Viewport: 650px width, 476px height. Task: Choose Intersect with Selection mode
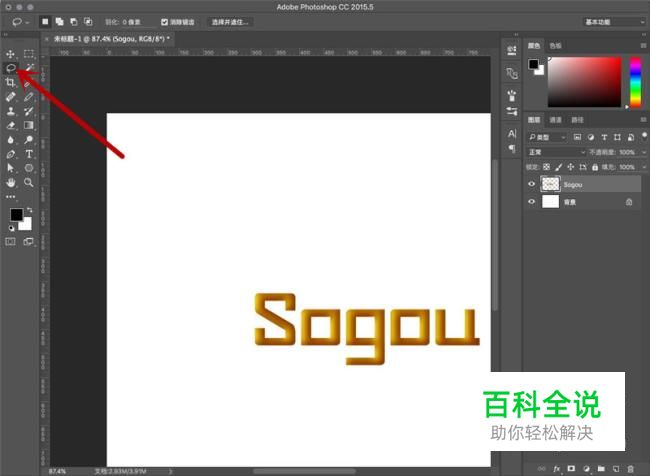point(88,22)
